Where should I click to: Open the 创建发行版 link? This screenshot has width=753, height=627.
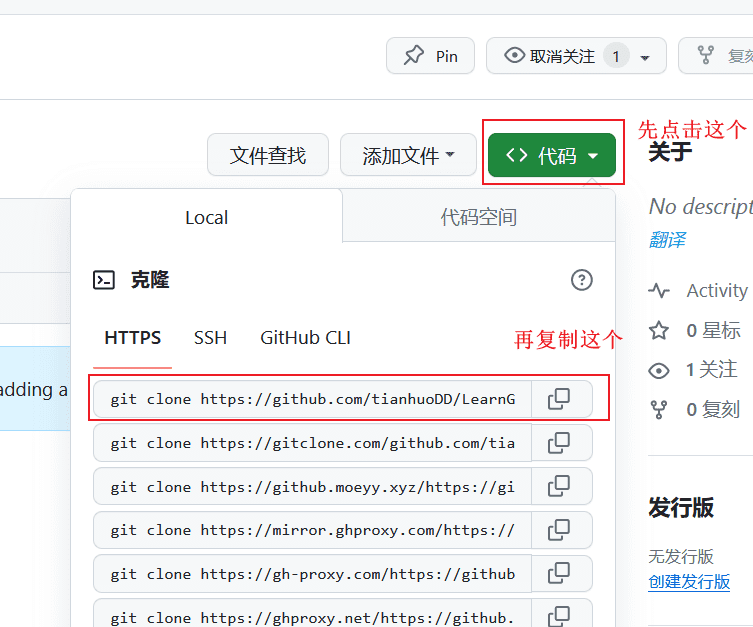coord(689,582)
